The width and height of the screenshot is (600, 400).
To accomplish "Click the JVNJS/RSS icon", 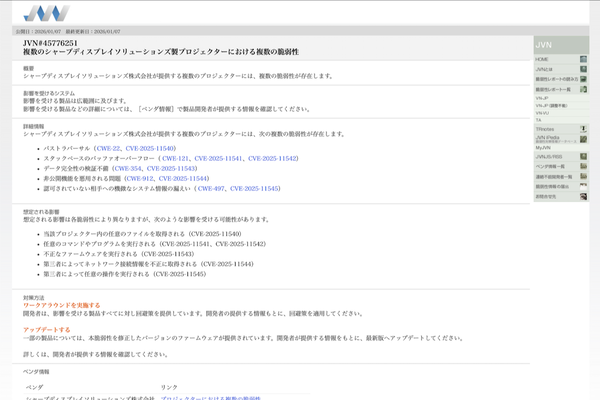I will click(583, 156).
